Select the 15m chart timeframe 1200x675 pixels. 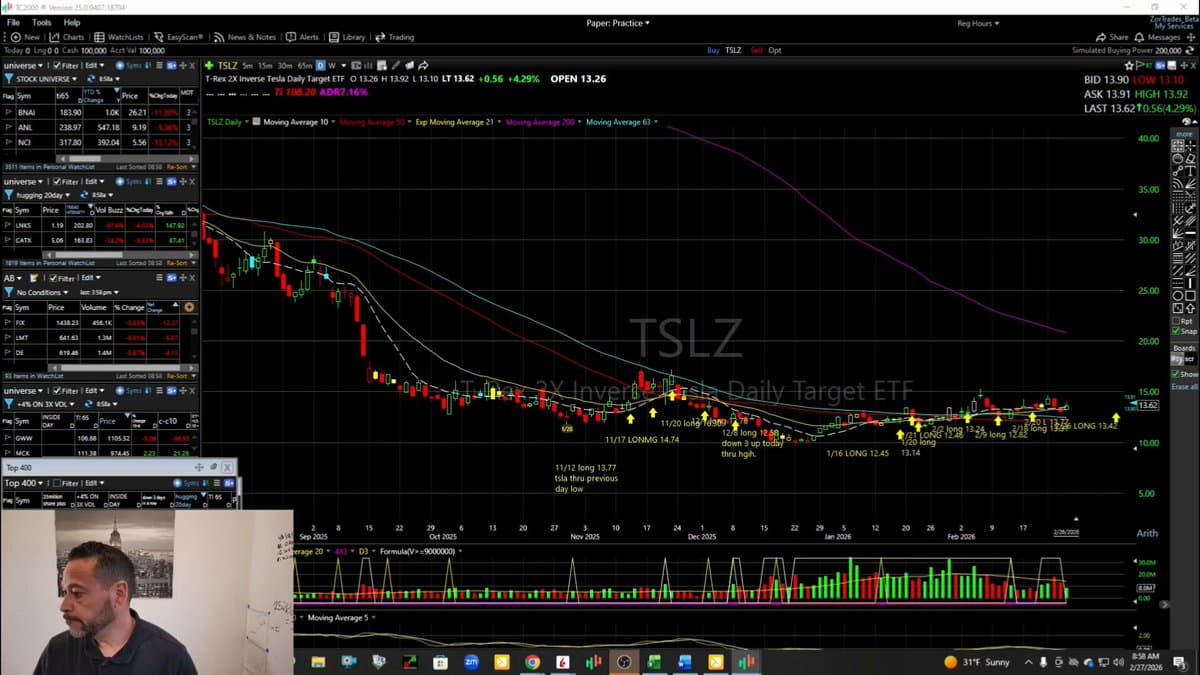pyautogui.click(x=265, y=65)
